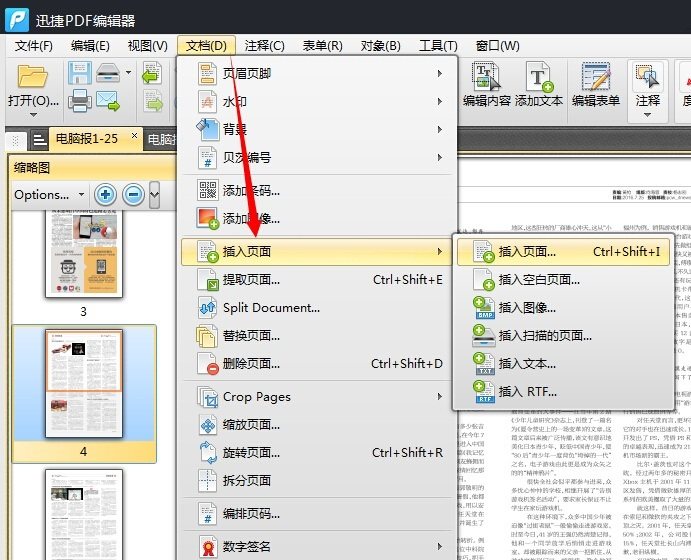
Task: Select the 编辑表单 tool
Action: 596,86
